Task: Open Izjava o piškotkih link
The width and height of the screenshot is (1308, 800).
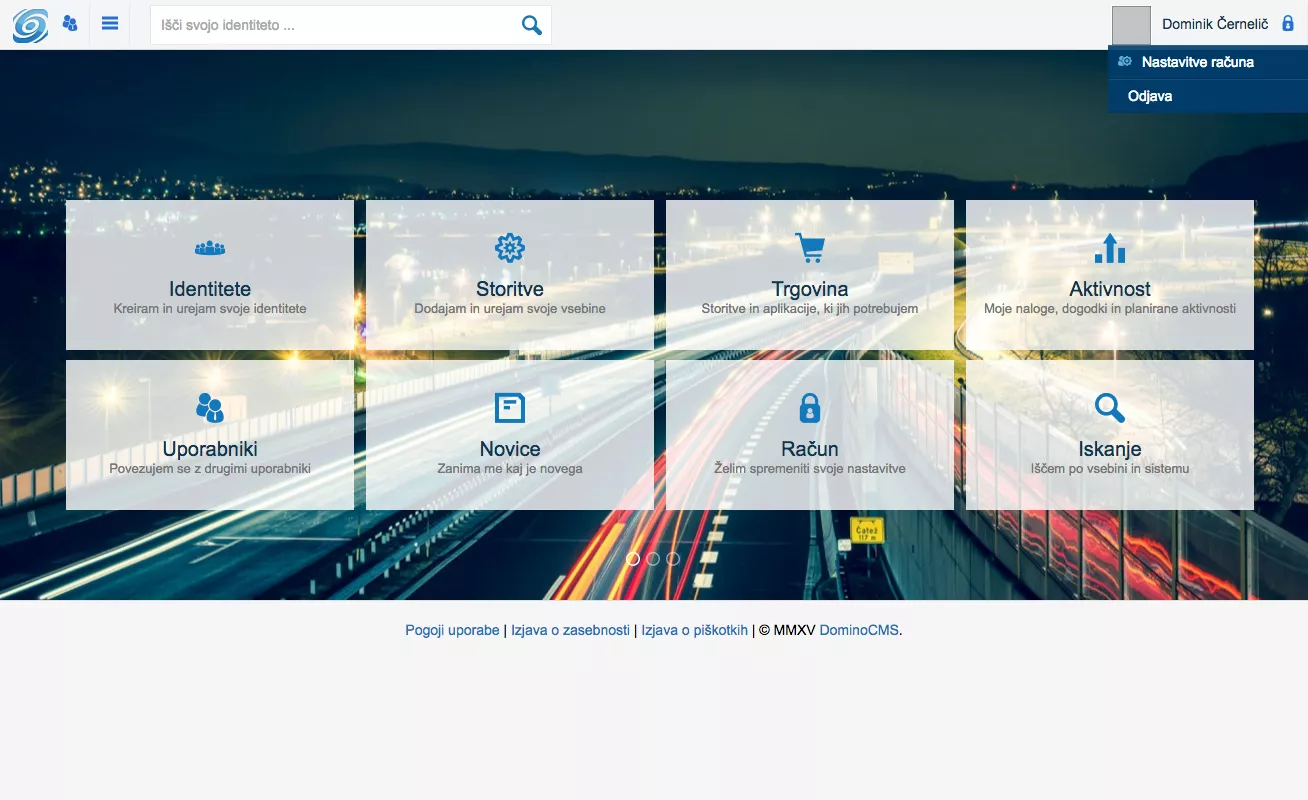Action: tap(694, 630)
